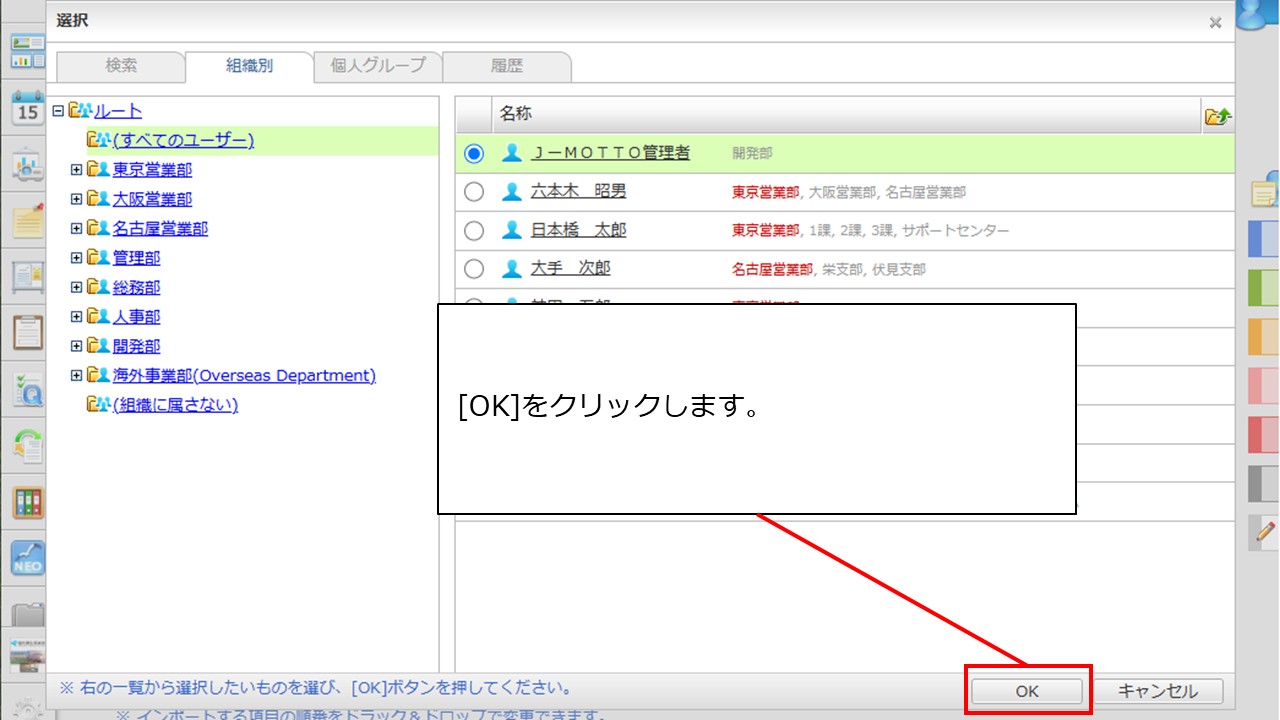Viewport: 1280px width, 720px height.
Task: Select the green color swatch on right
Action: pos(1263,288)
